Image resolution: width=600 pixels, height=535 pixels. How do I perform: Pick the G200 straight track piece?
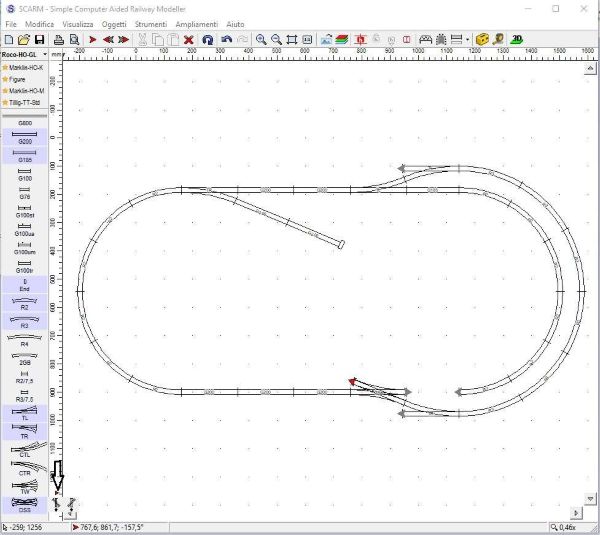tap(25, 140)
